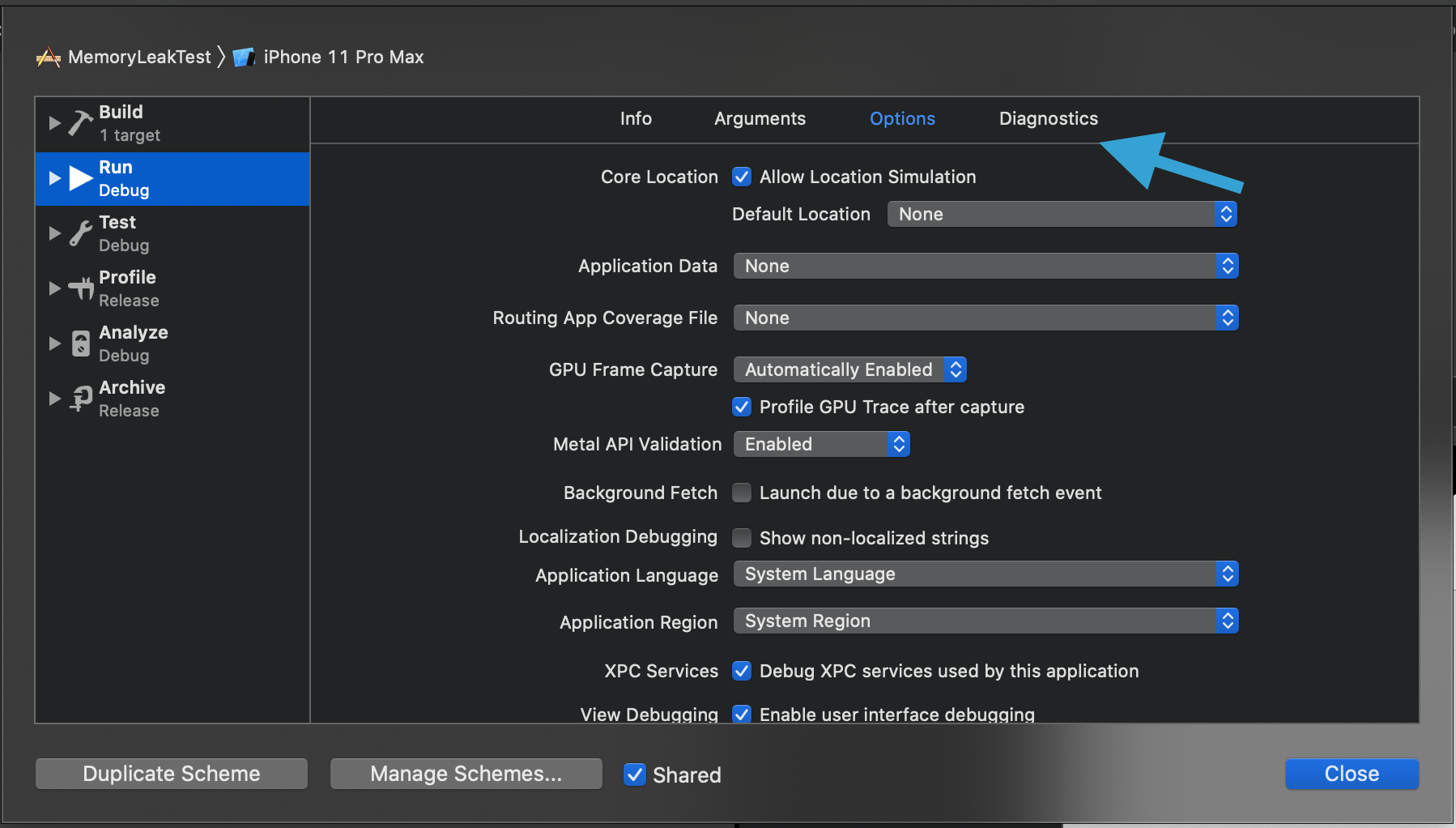
Task: Click the iPhone 11 Pro Max simulator icon
Action: (x=244, y=58)
